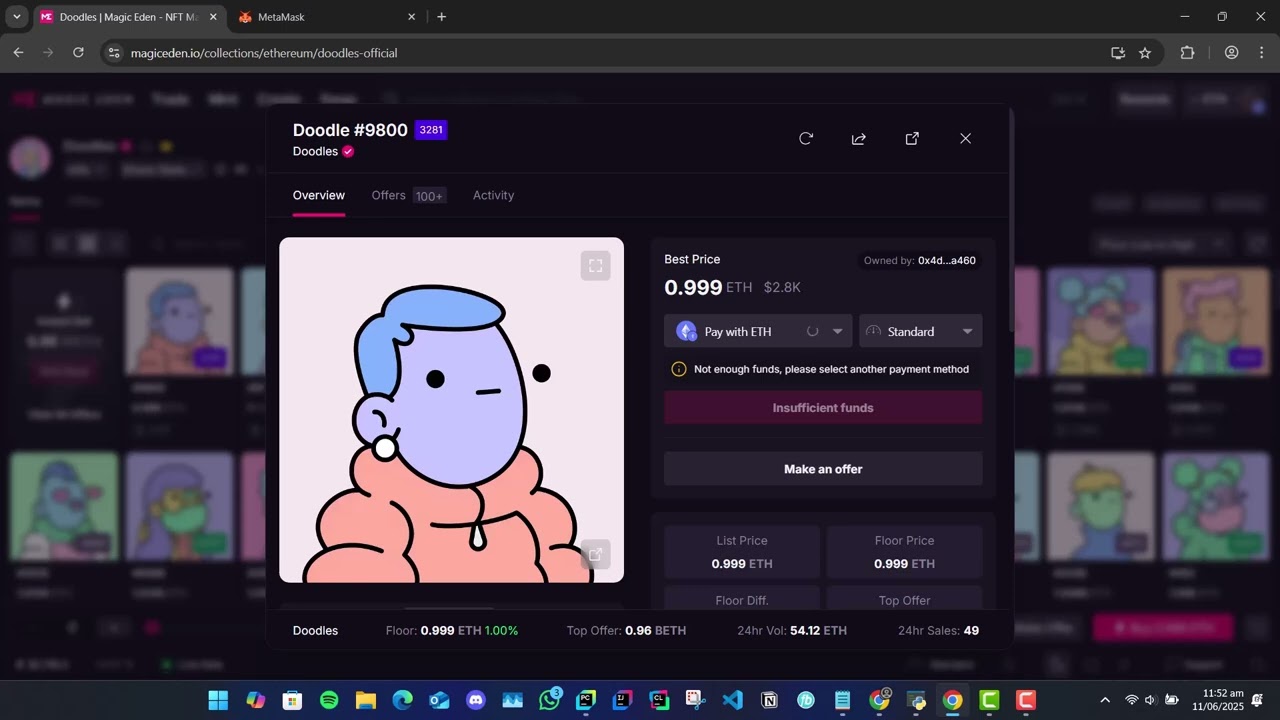Open WhatsApp from the taskbar
1280x720 pixels.
[550, 700]
